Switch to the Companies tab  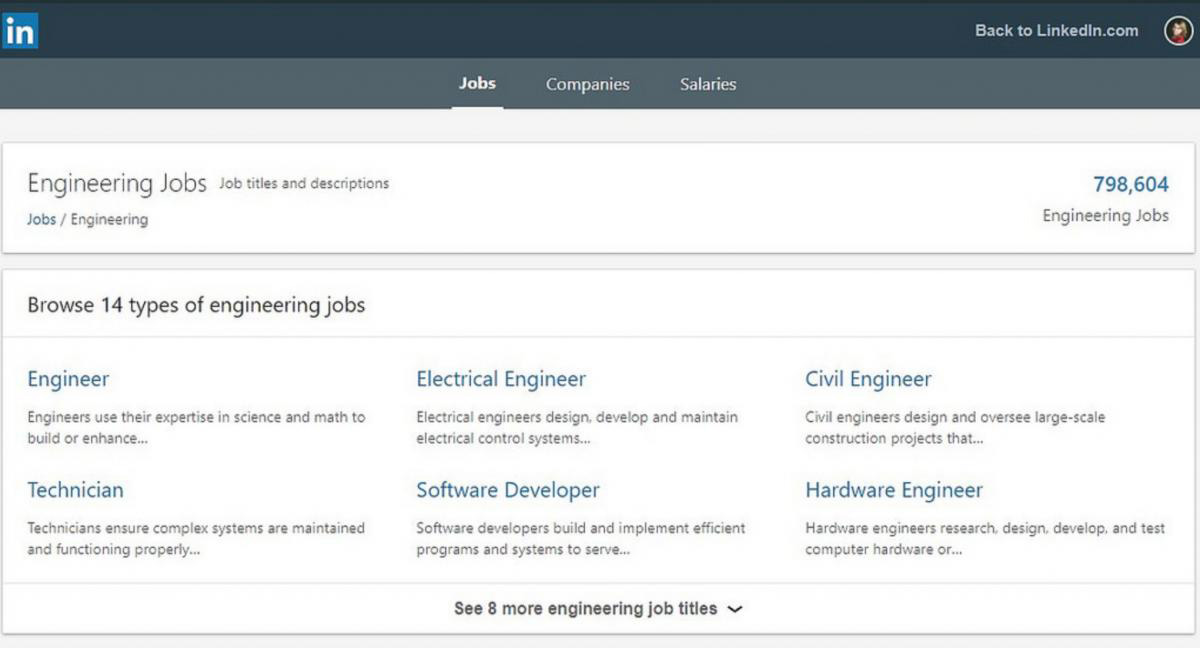click(588, 85)
